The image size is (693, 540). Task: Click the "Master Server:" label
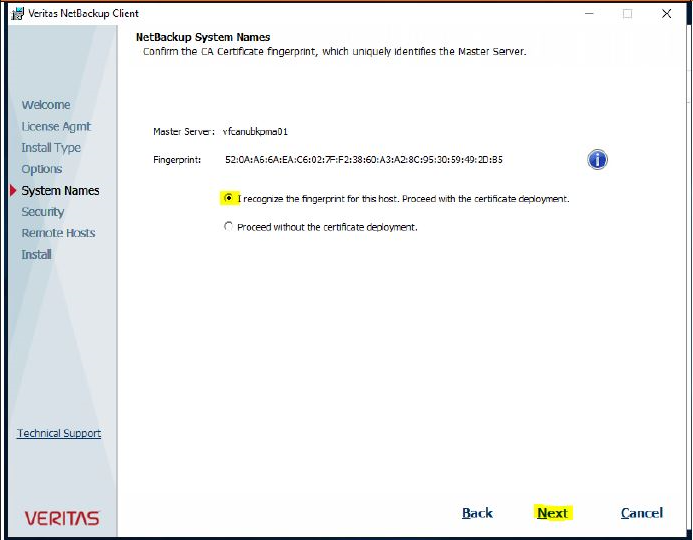tap(184, 132)
